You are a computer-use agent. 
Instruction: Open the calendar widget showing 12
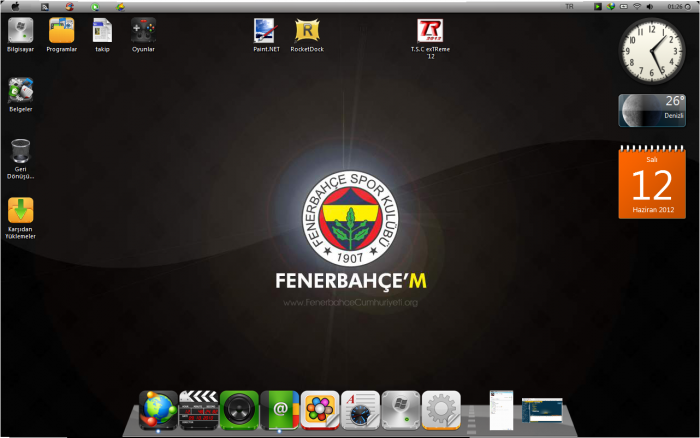pos(652,182)
